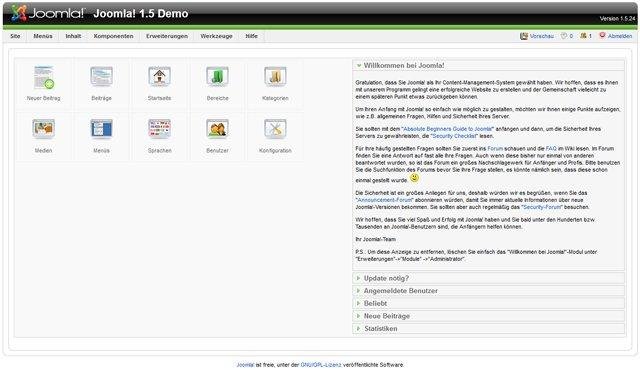
Task: Open the Security-Forum link
Action: tap(542, 207)
